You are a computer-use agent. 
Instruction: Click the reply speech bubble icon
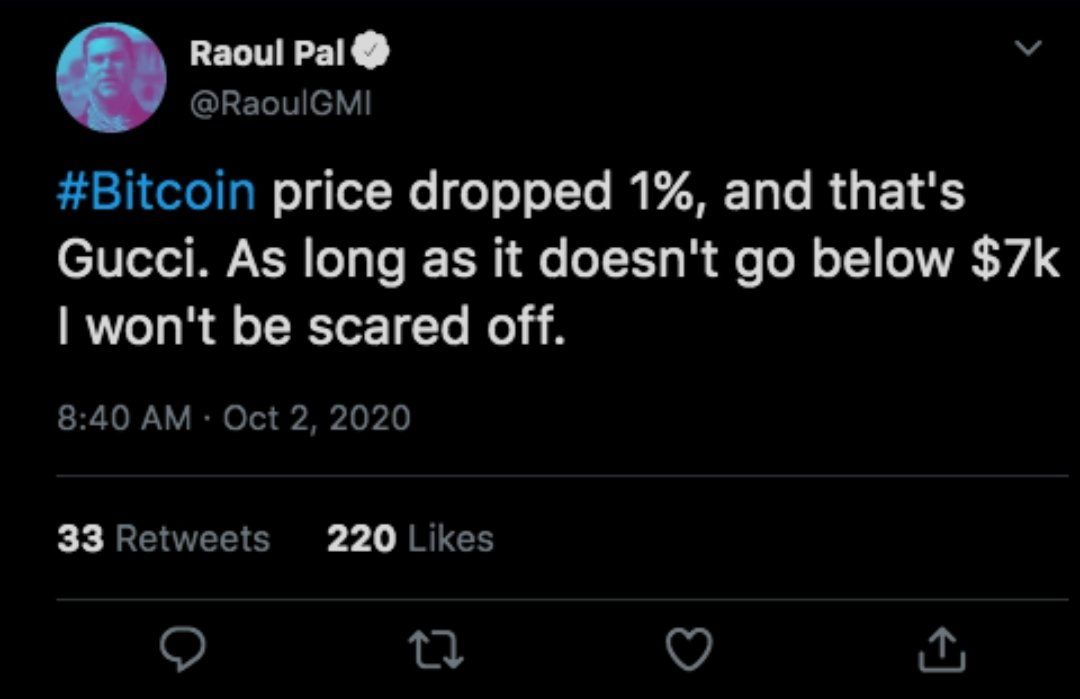click(x=182, y=649)
